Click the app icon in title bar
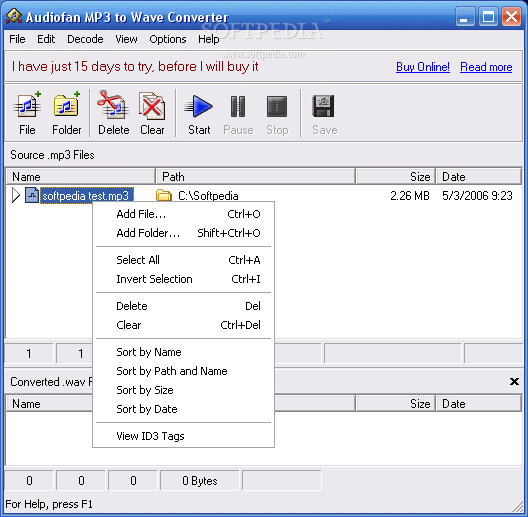Screen dimensions: 528x517 coord(14,16)
